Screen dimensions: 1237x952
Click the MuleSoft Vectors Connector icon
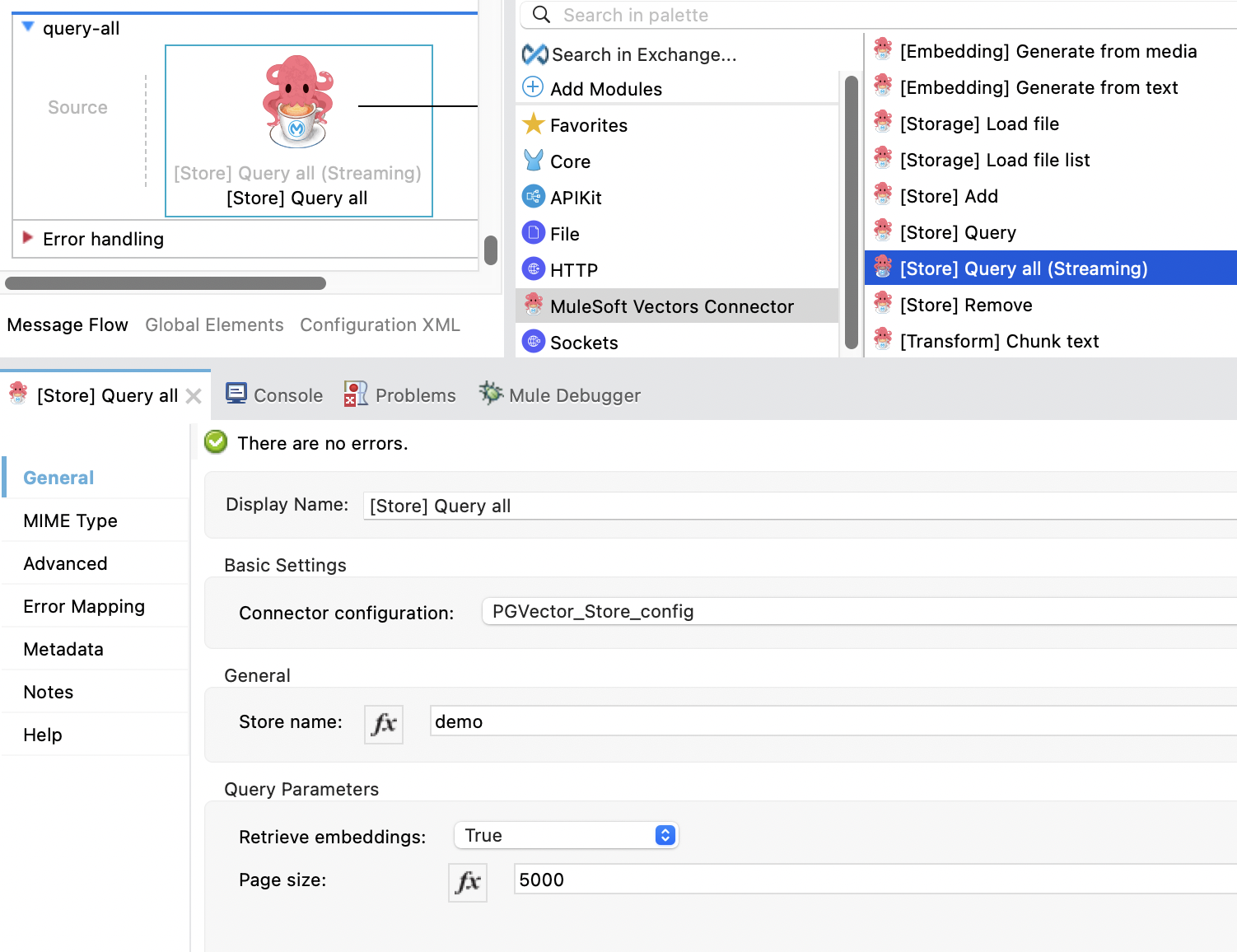click(534, 305)
